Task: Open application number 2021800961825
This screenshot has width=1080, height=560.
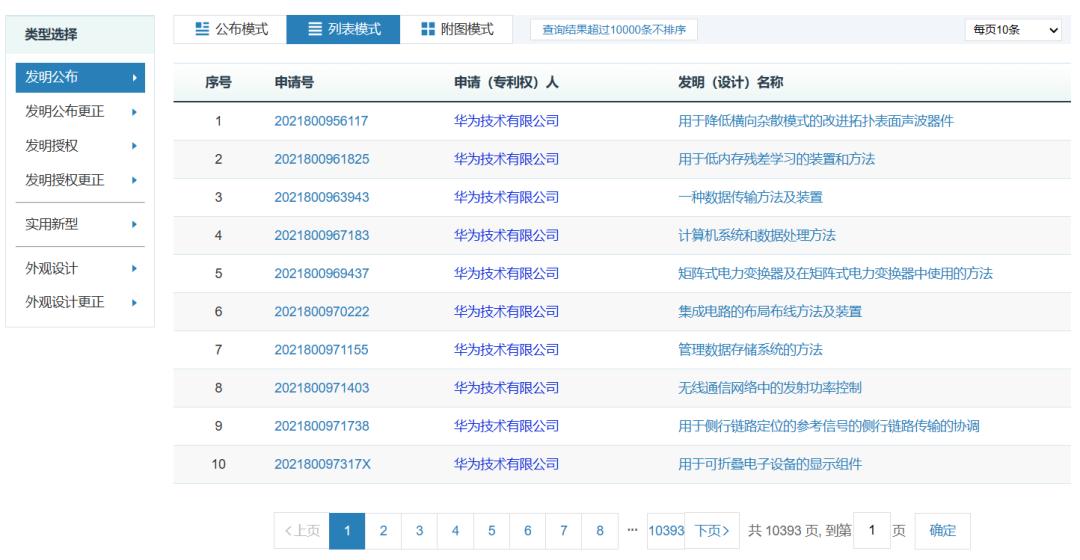Action: (x=322, y=159)
